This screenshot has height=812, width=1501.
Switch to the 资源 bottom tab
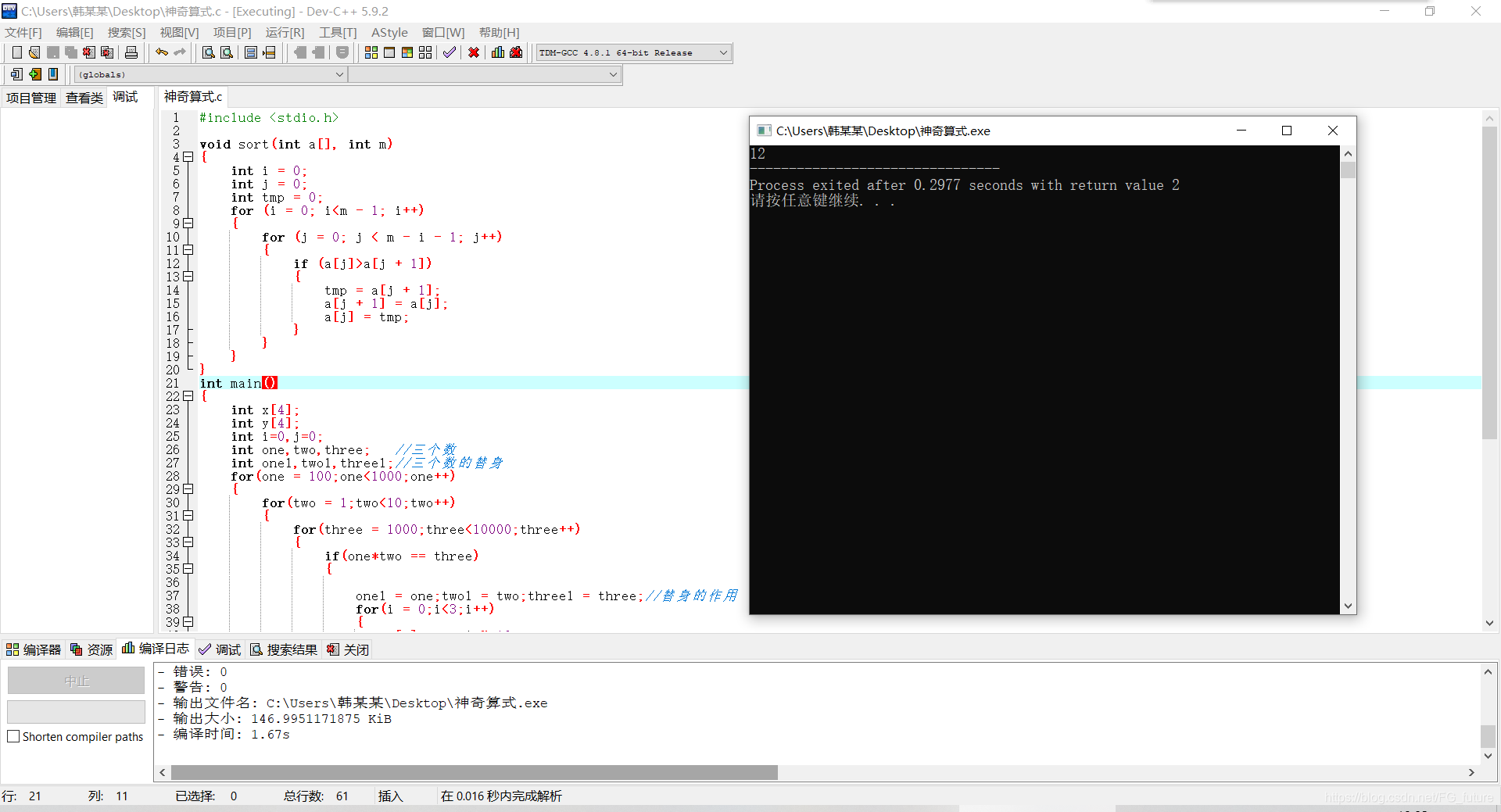click(x=91, y=649)
